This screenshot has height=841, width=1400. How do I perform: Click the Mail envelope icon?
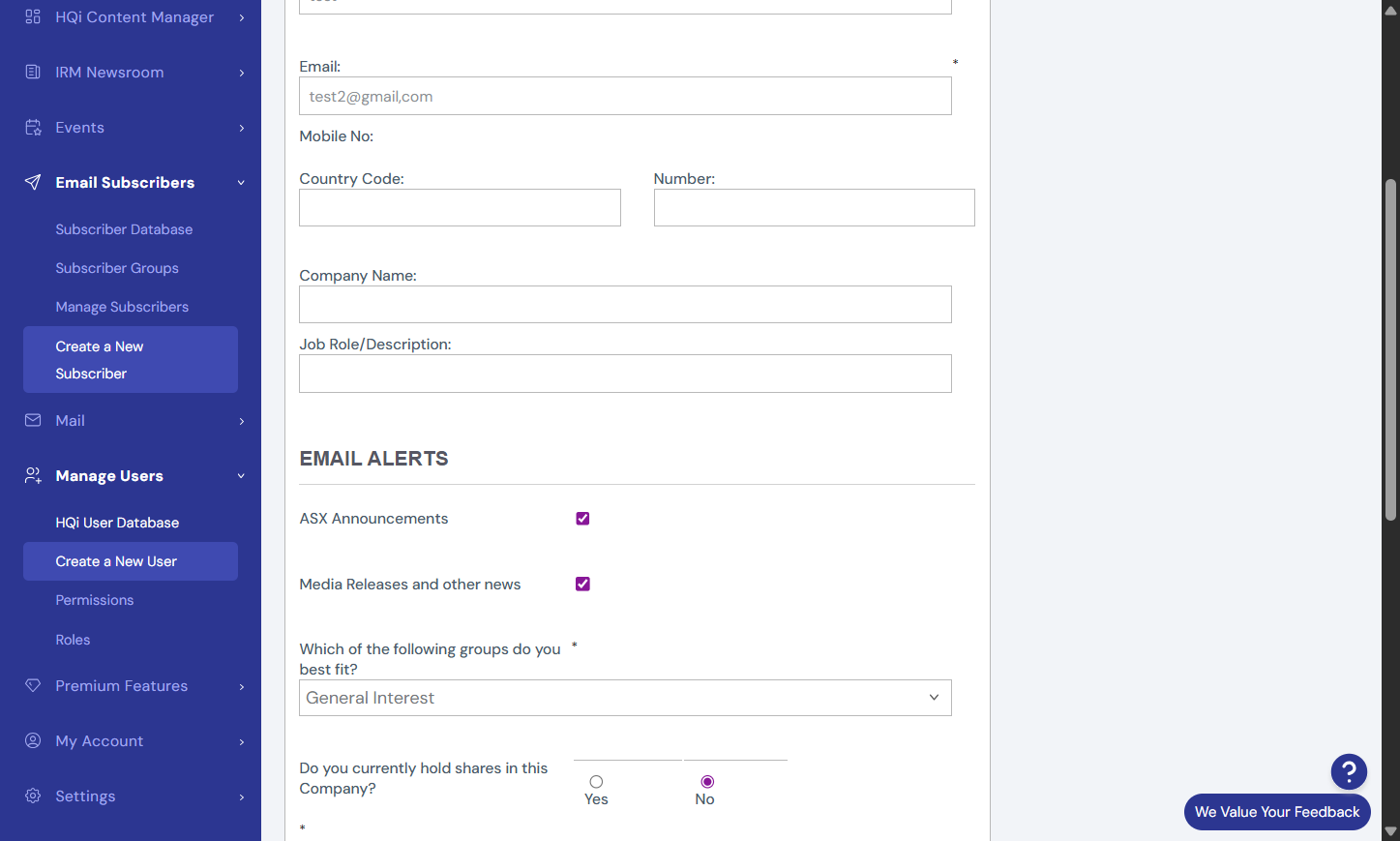point(33,420)
